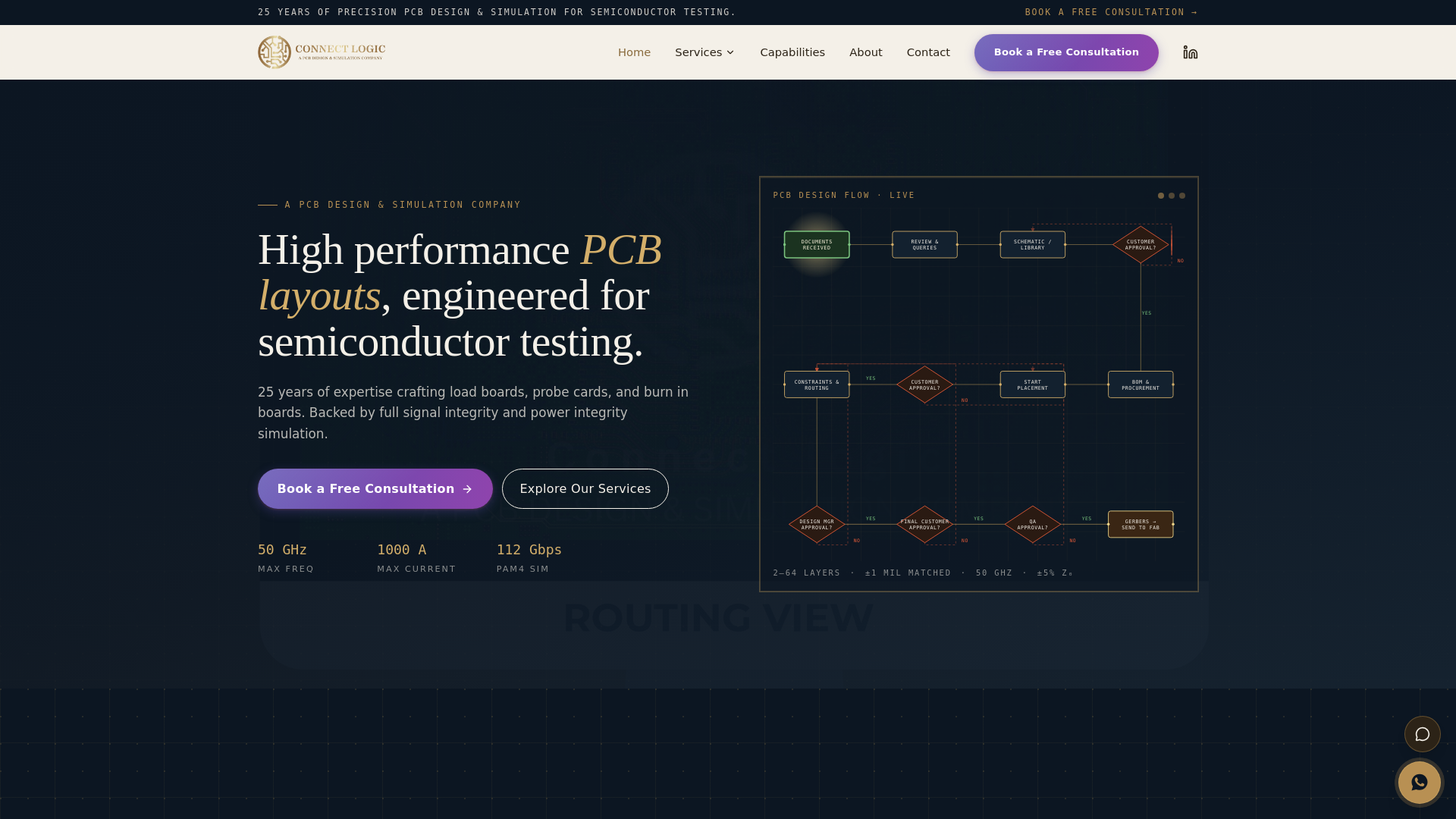
Task: Select the QA Approval diamond node
Action: coord(1033,525)
